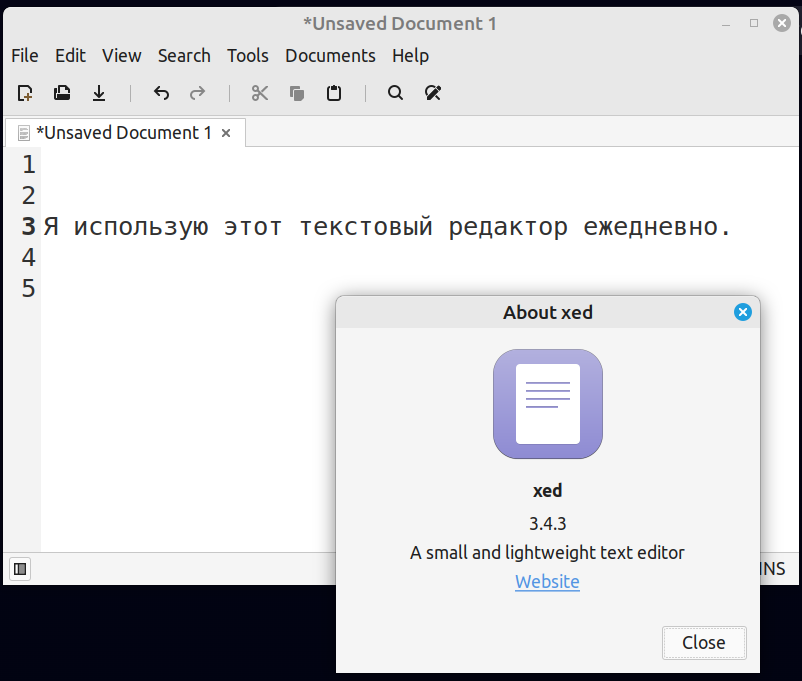Undo the last edit via toolbar
The width and height of the screenshot is (802, 681).
(161, 93)
